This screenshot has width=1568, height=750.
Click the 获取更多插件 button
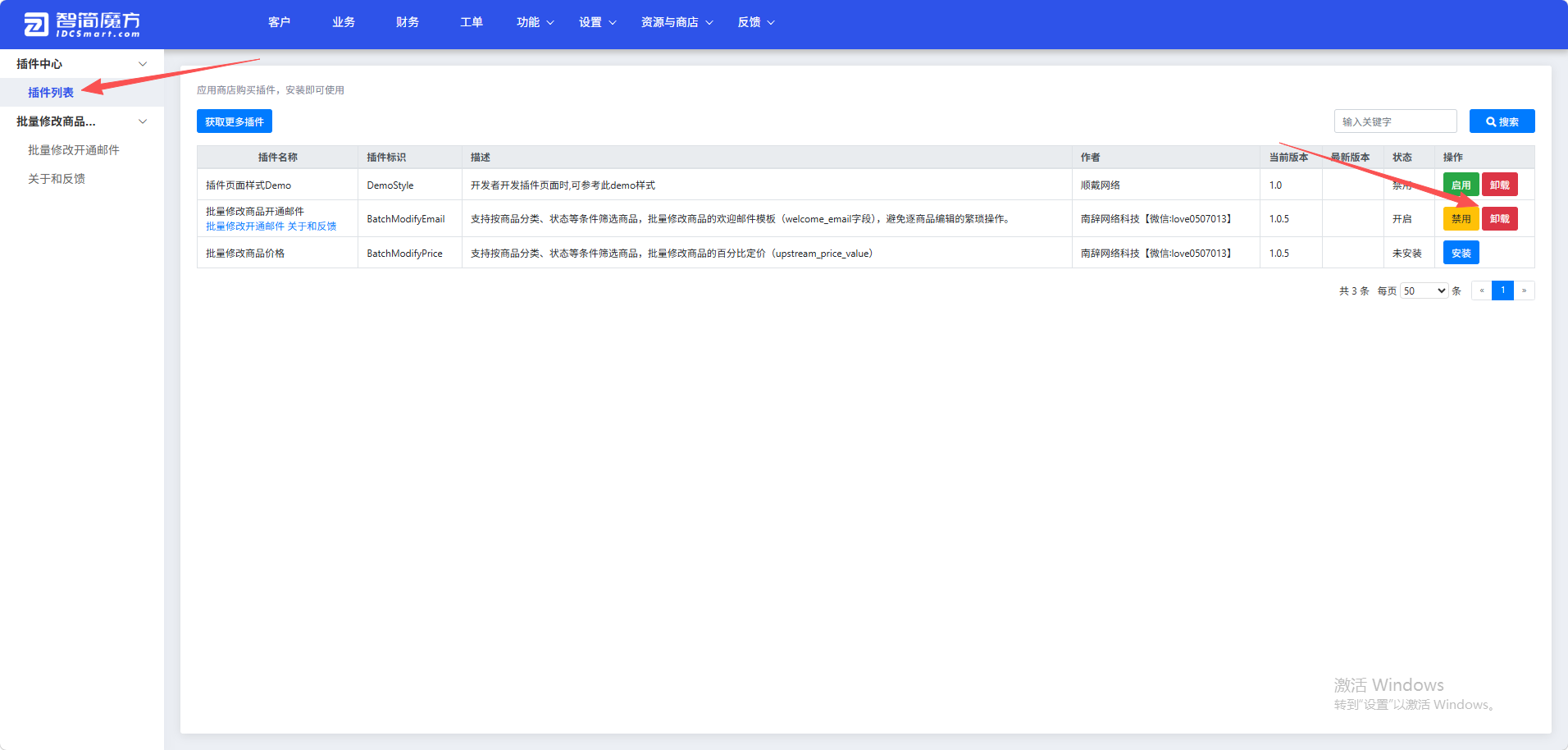coord(235,121)
